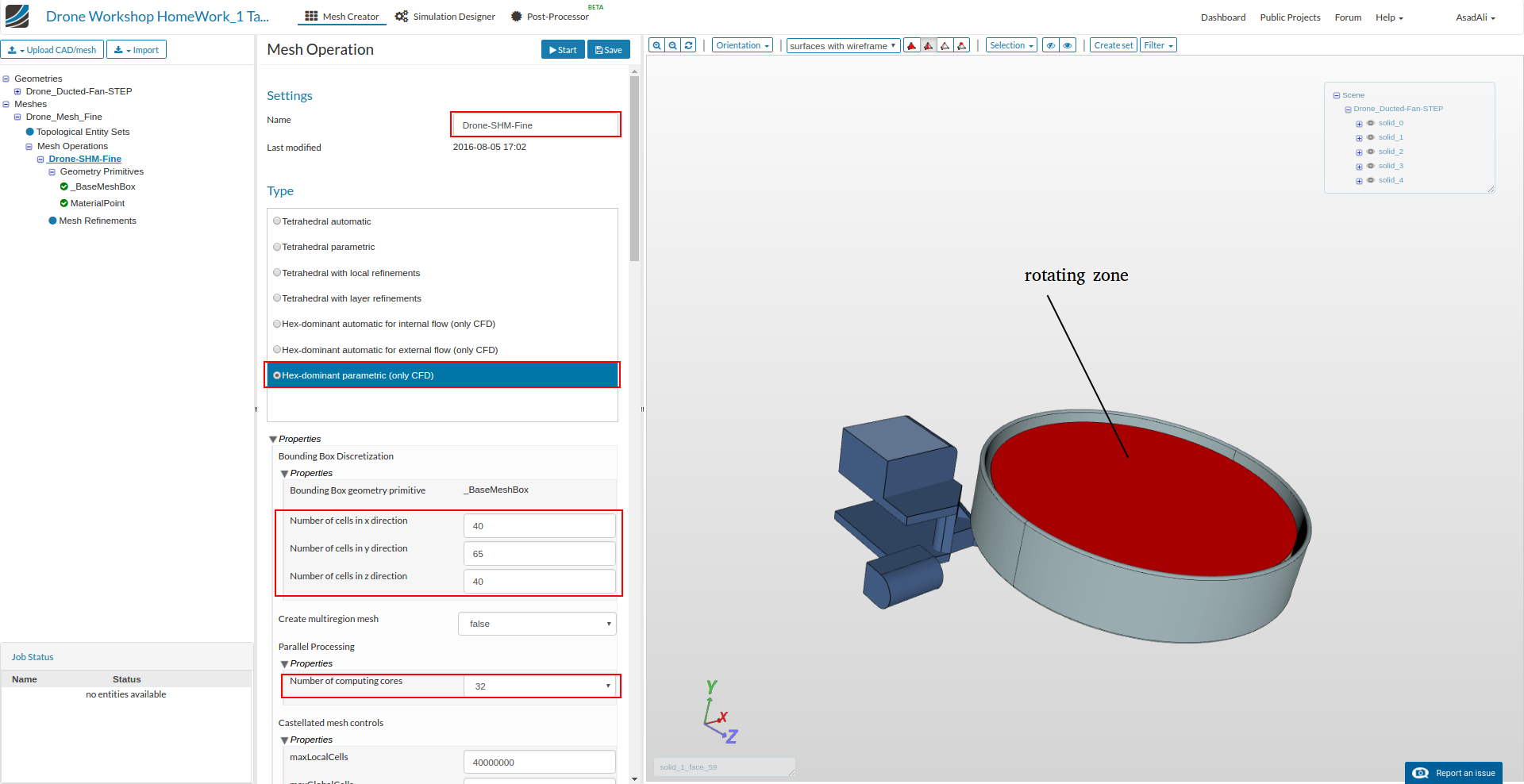Screen dimensions: 1524x784
Task: Toggle visibility of solid_2
Action: (x=1370, y=152)
